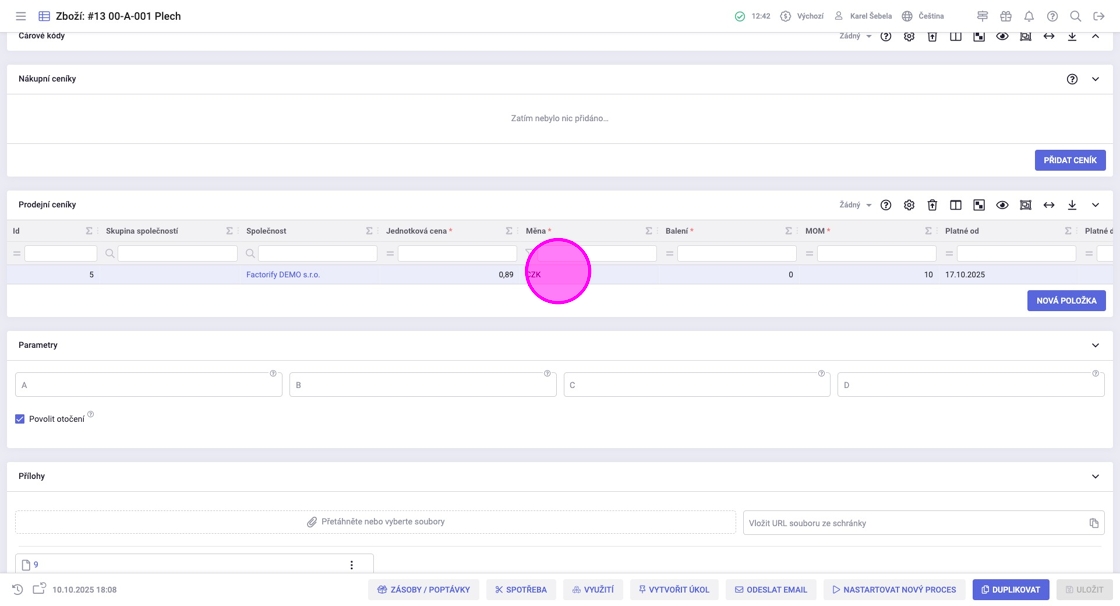
Task: Click trash restore icon in Prodejní ceníky
Action: pyautogui.click(x=932, y=205)
